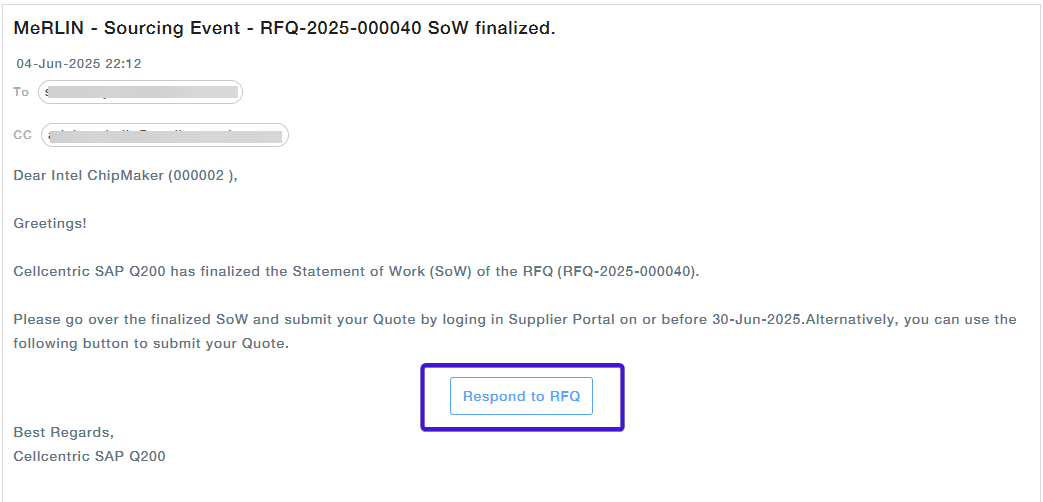The image size is (1043, 502).
Task: Click "following button to submit your Quote" line
Action: pyautogui.click(x=150, y=344)
